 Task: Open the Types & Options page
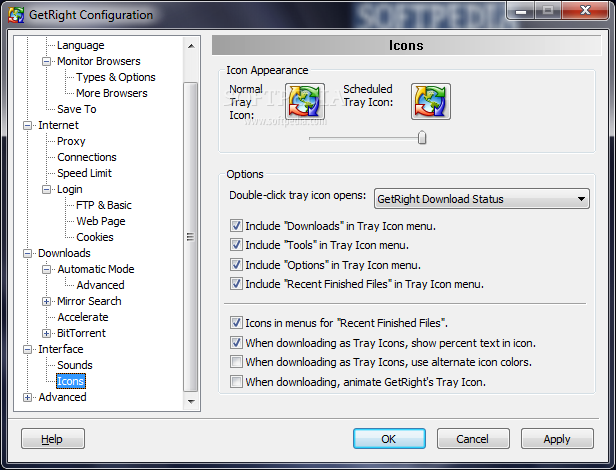[116, 77]
